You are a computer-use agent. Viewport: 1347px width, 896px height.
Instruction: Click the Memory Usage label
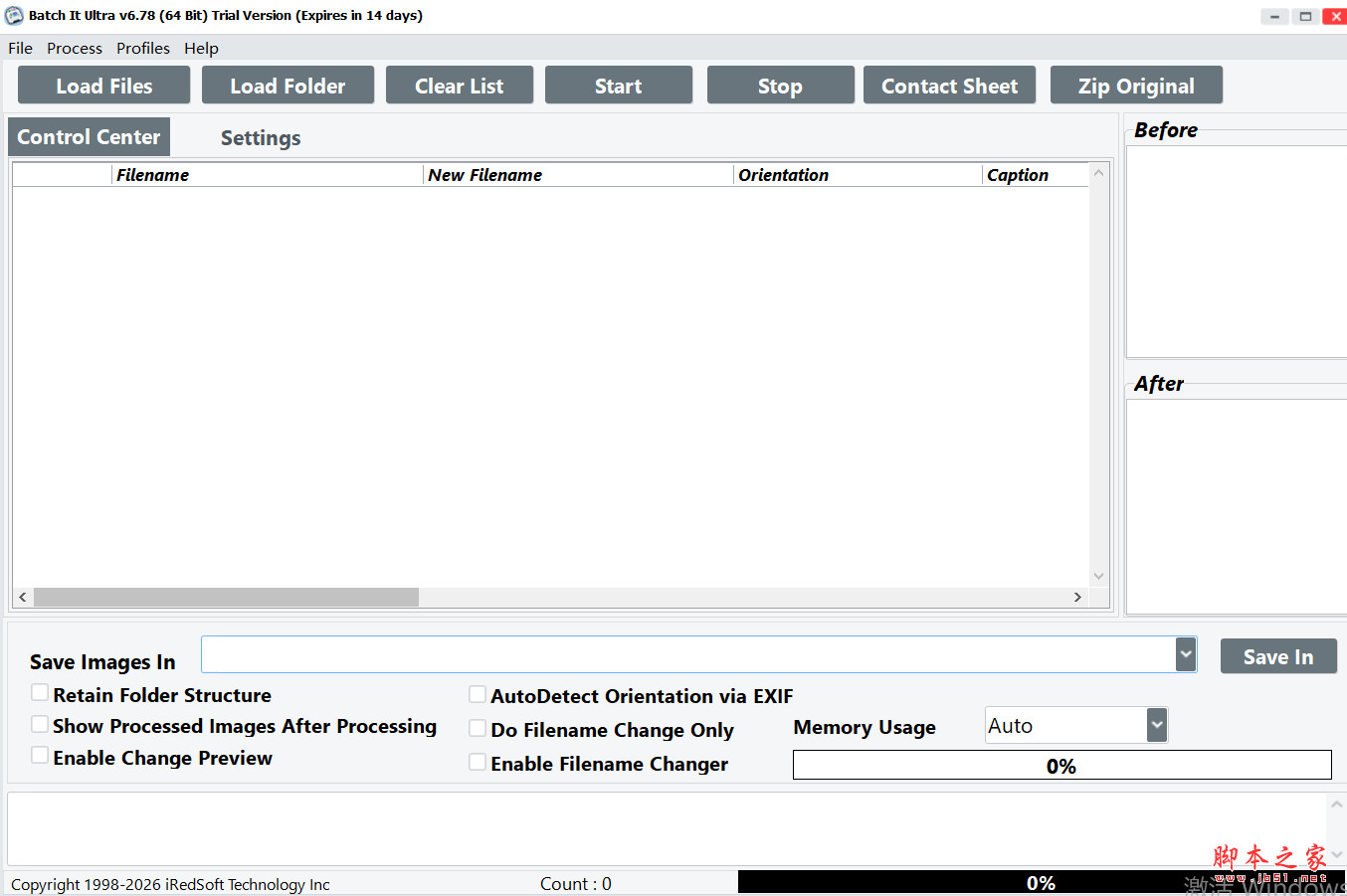tap(865, 727)
